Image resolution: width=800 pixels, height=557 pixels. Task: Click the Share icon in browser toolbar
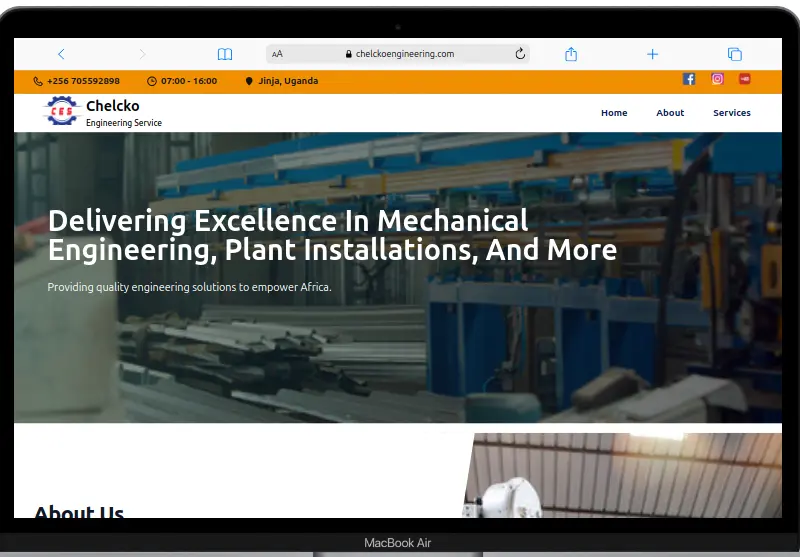pos(571,54)
